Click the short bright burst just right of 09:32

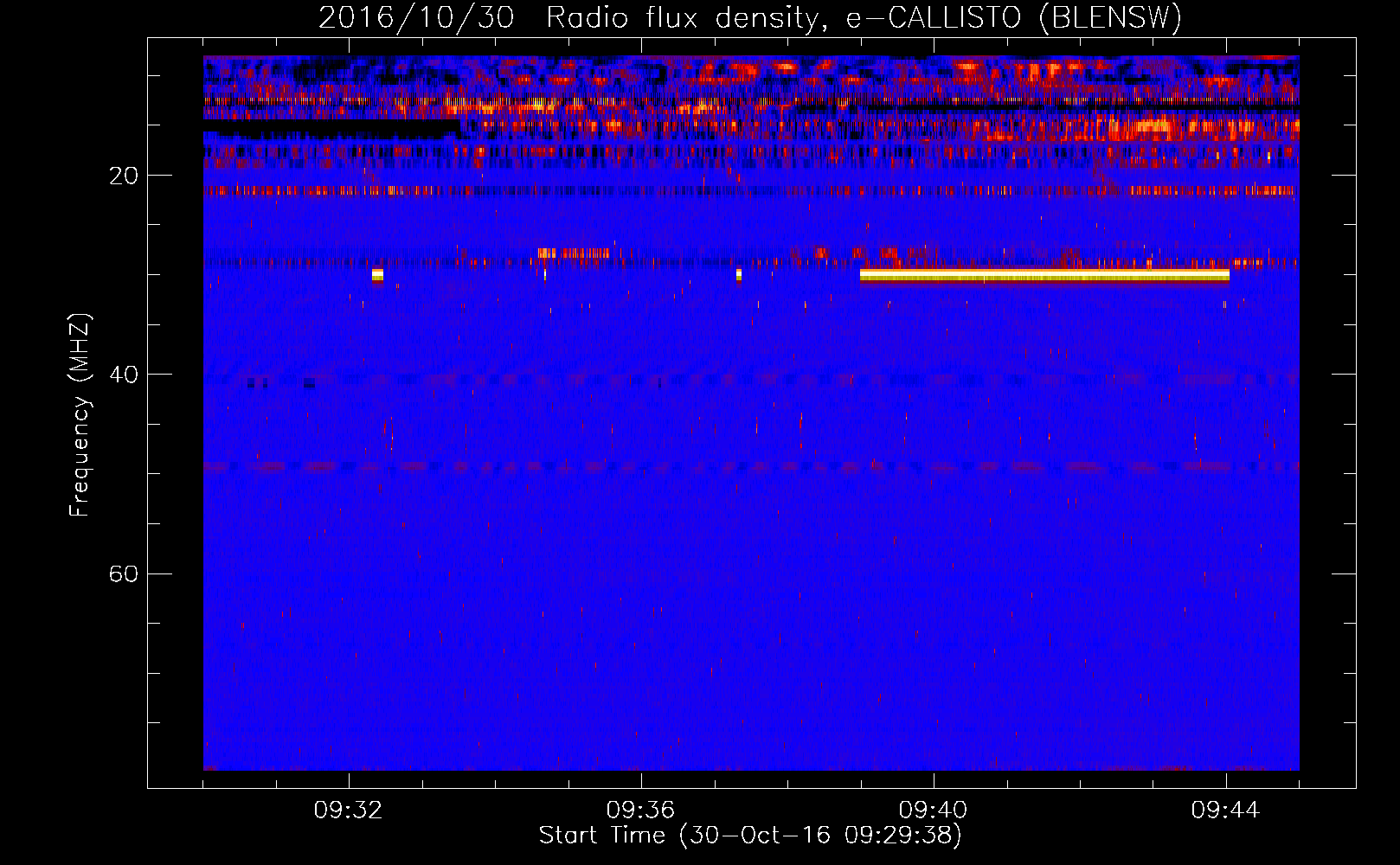click(377, 275)
